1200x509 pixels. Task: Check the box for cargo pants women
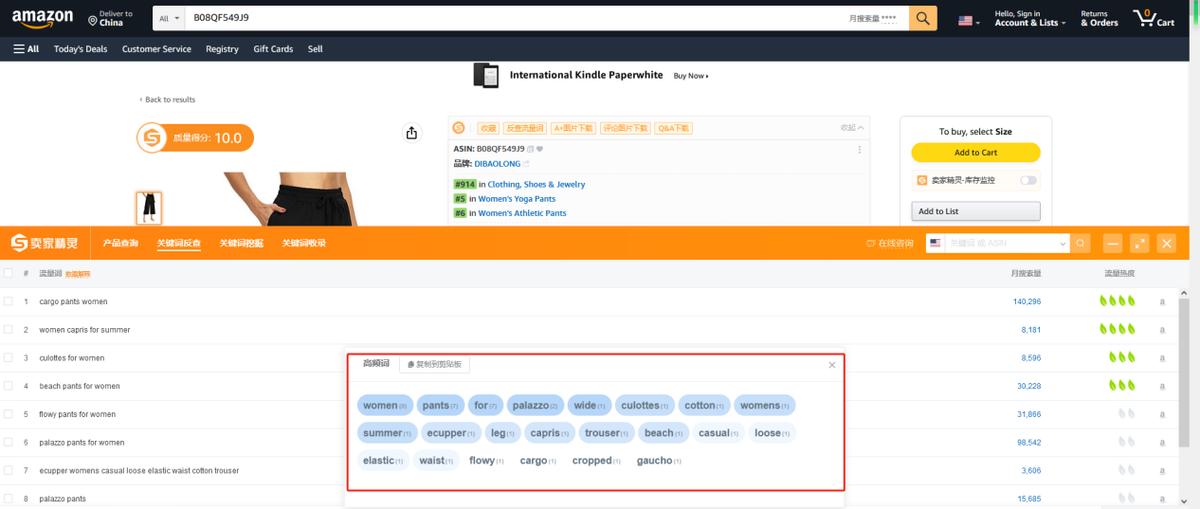(8, 301)
